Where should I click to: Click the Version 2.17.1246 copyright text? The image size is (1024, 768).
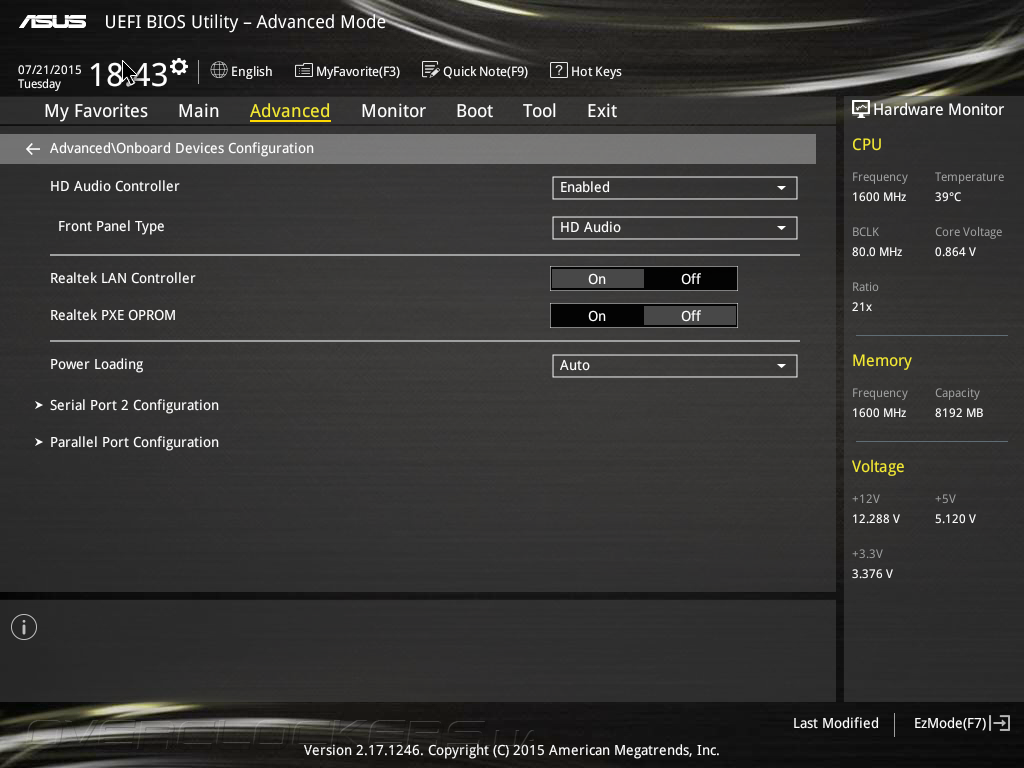tap(511, 750)
